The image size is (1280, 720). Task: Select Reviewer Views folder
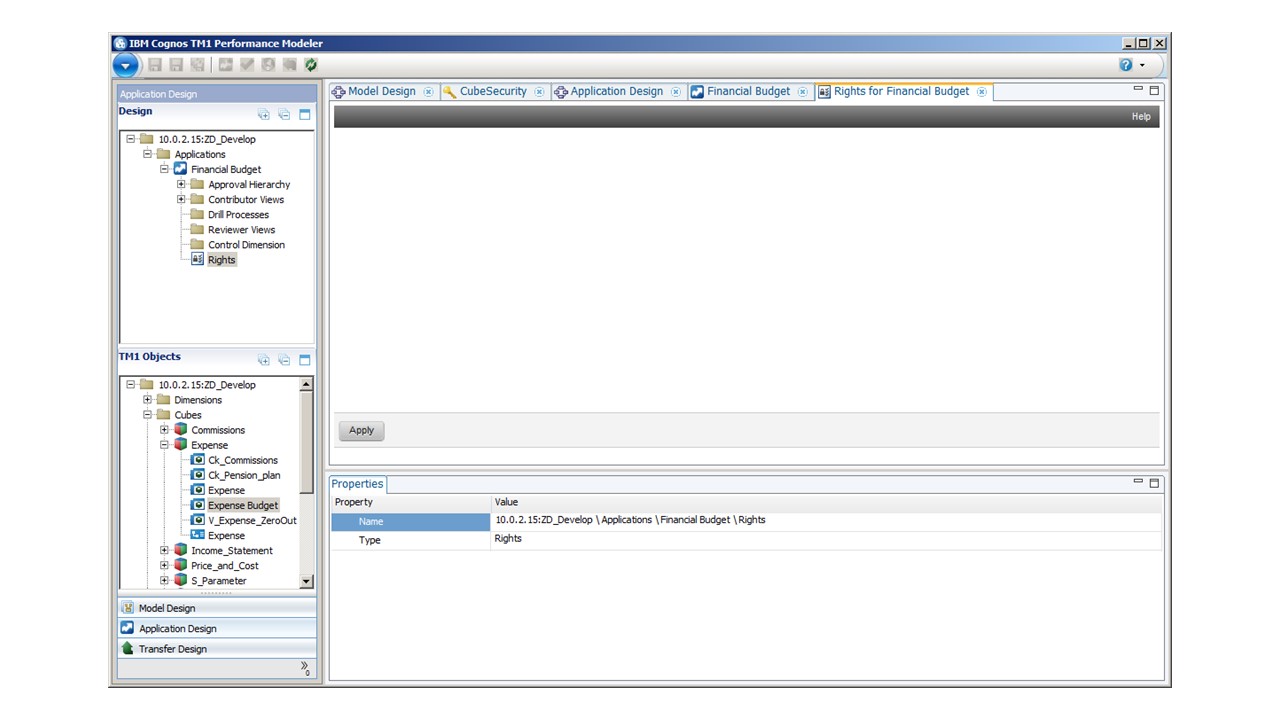(x=241, y=230)
